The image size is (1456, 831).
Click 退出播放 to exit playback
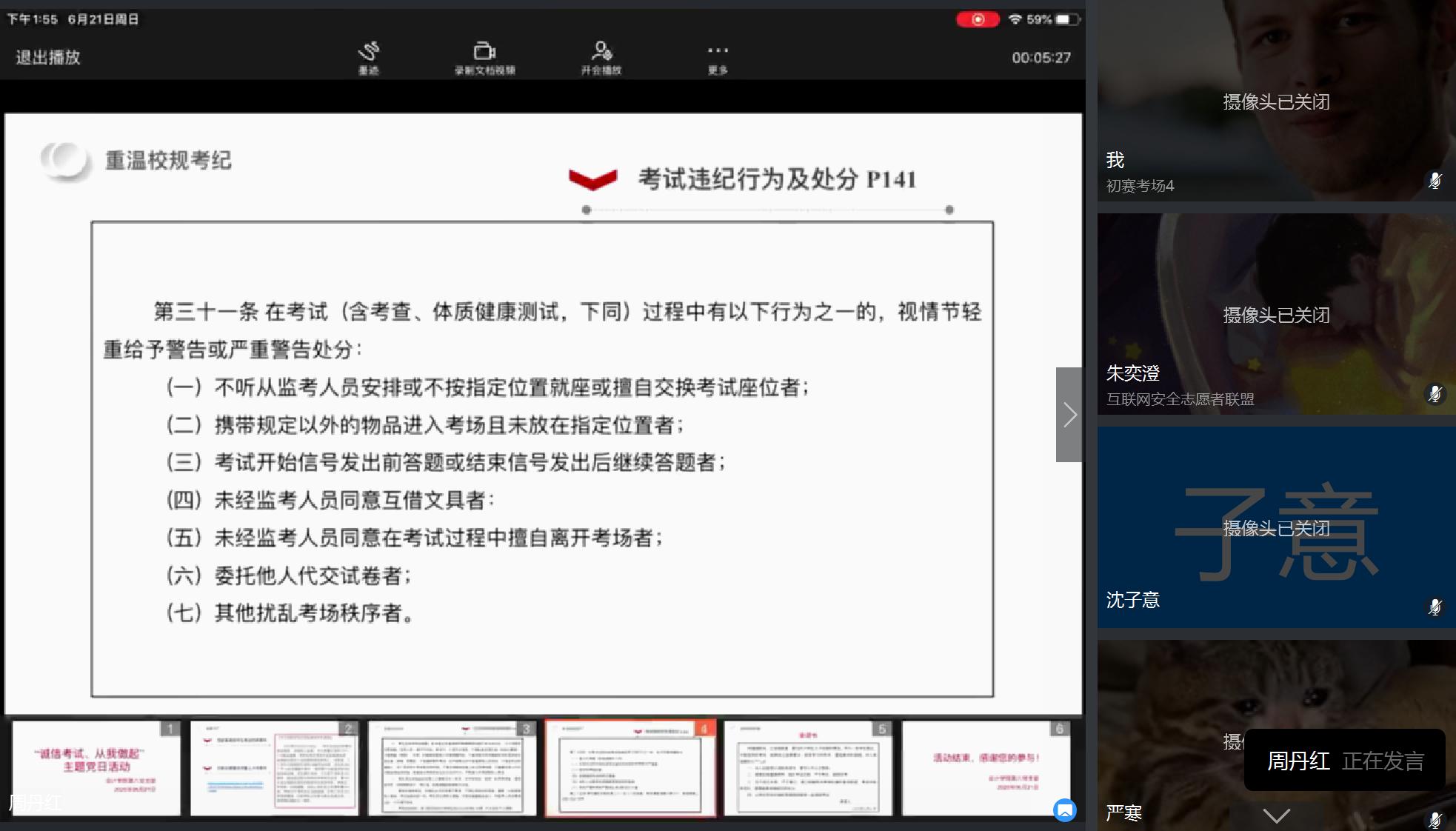click(48, 57)
